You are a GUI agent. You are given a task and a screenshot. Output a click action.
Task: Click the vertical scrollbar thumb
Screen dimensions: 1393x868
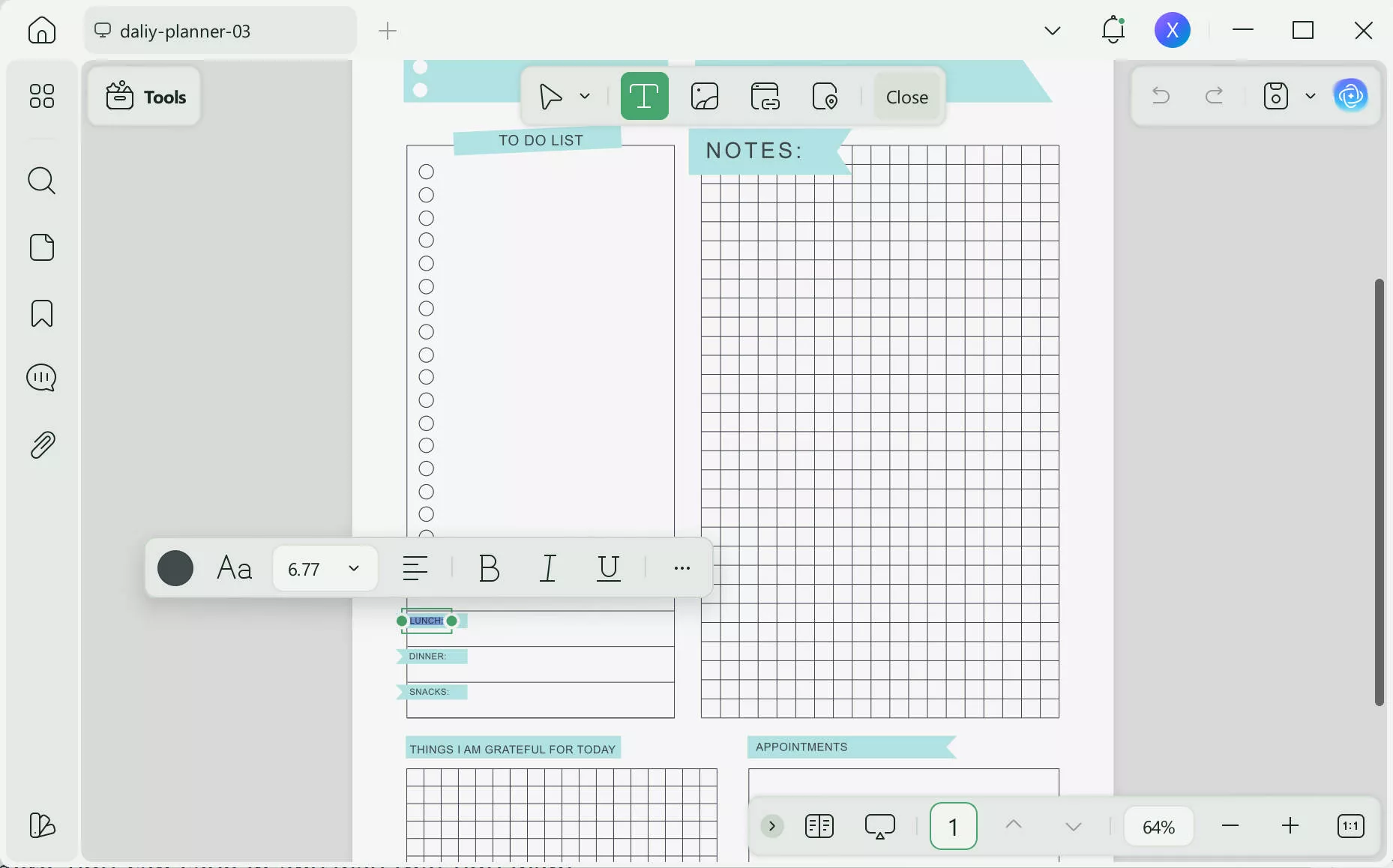(x=1380, y=492)
